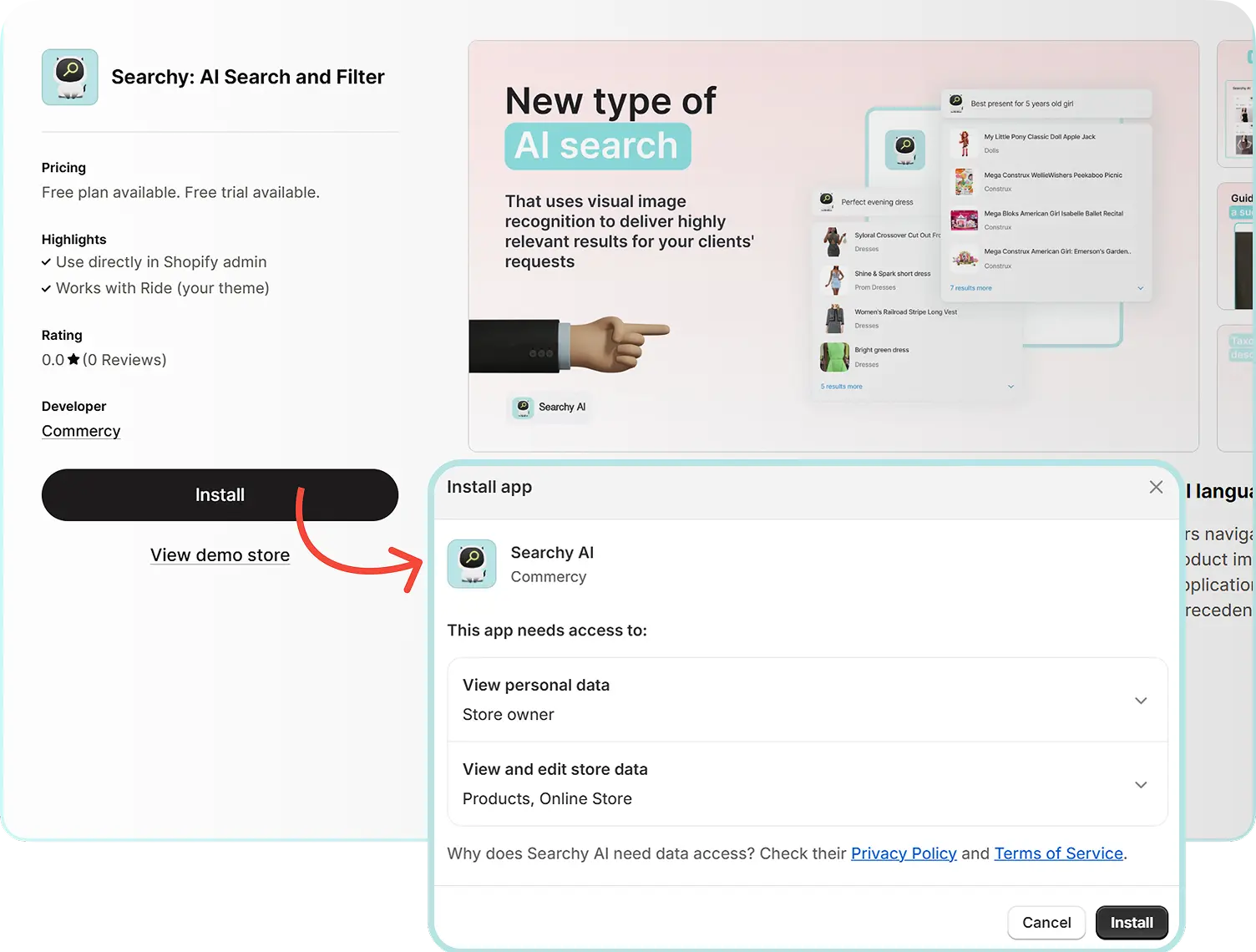Viewport: 1256px width, 952px height.
Task: Expand the 'View personal data' permission section
Action: click(x=1141, y=701)
